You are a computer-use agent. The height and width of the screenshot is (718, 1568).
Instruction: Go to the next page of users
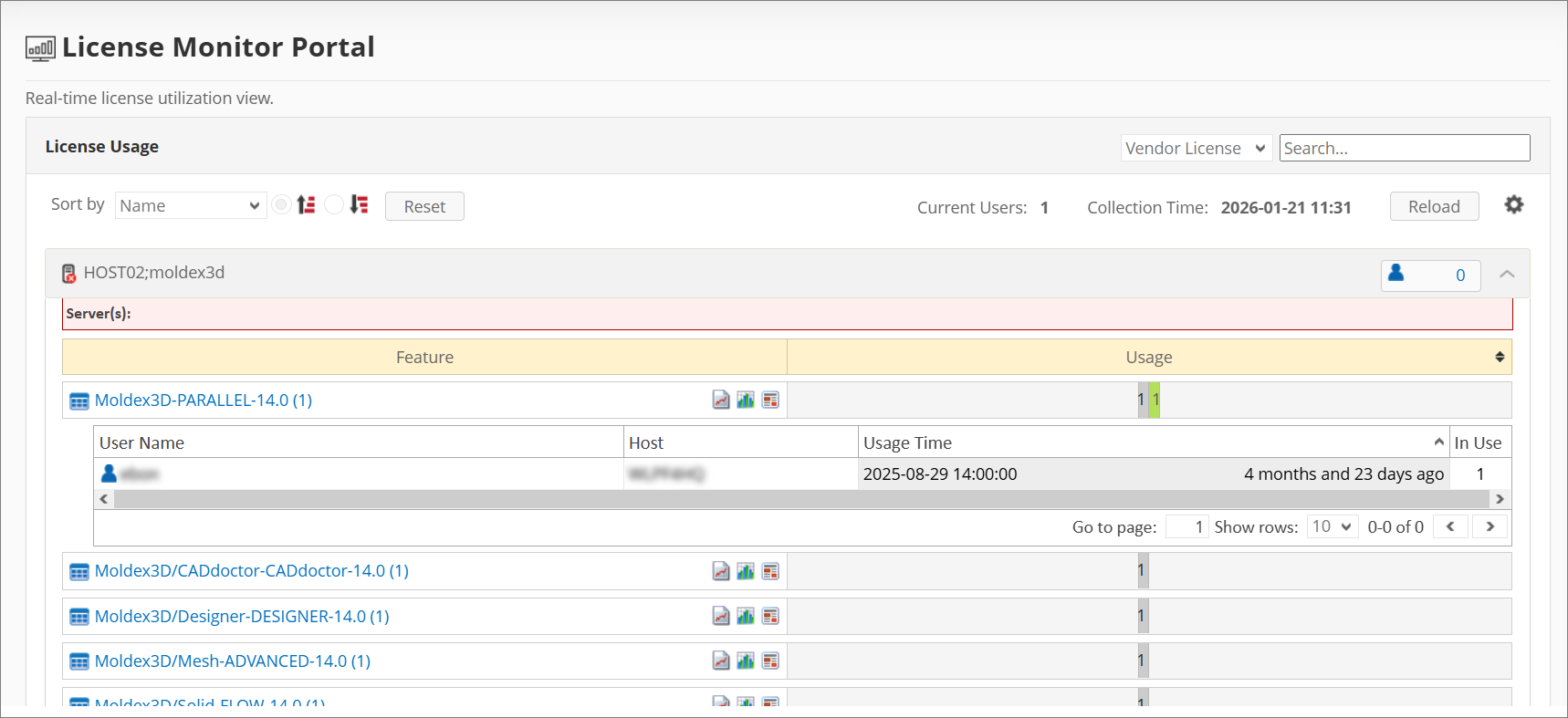1490,526
